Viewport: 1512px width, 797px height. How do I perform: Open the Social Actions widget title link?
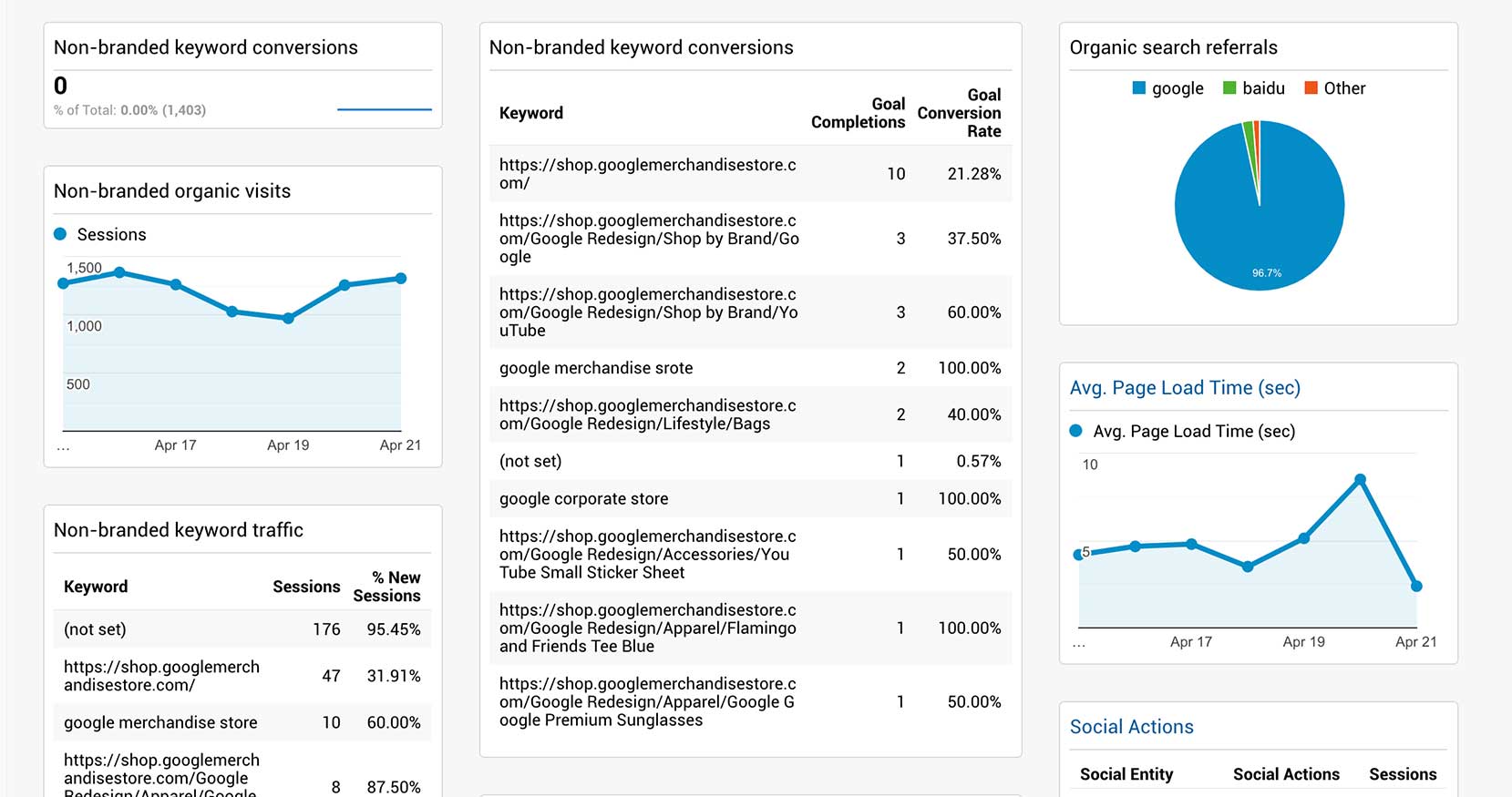click(x=1131, y=727)
